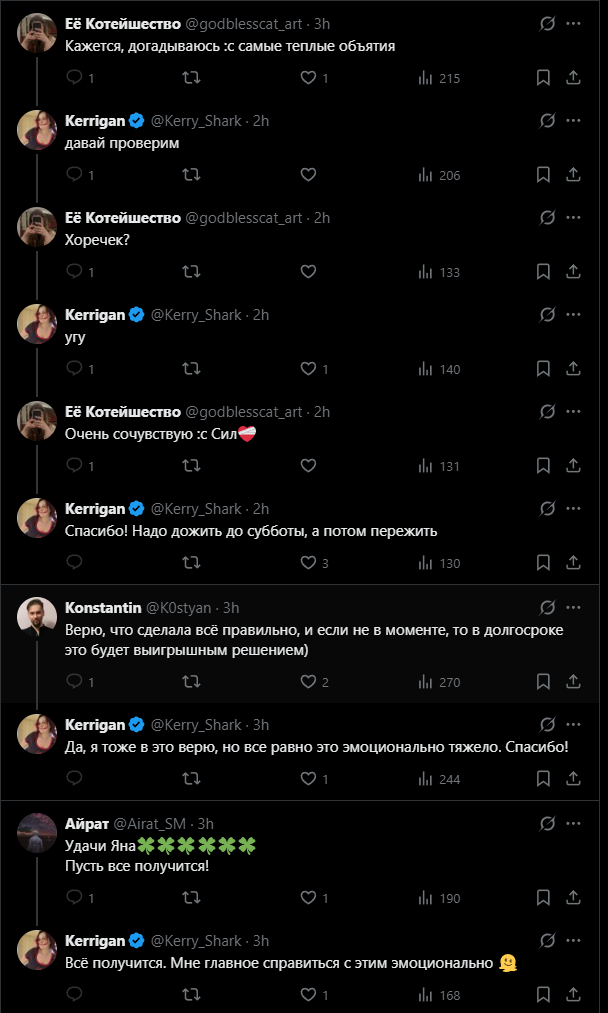Reply to Kerrigan's last tweet
Screen dimensions: 608x1013
(74, 995)
